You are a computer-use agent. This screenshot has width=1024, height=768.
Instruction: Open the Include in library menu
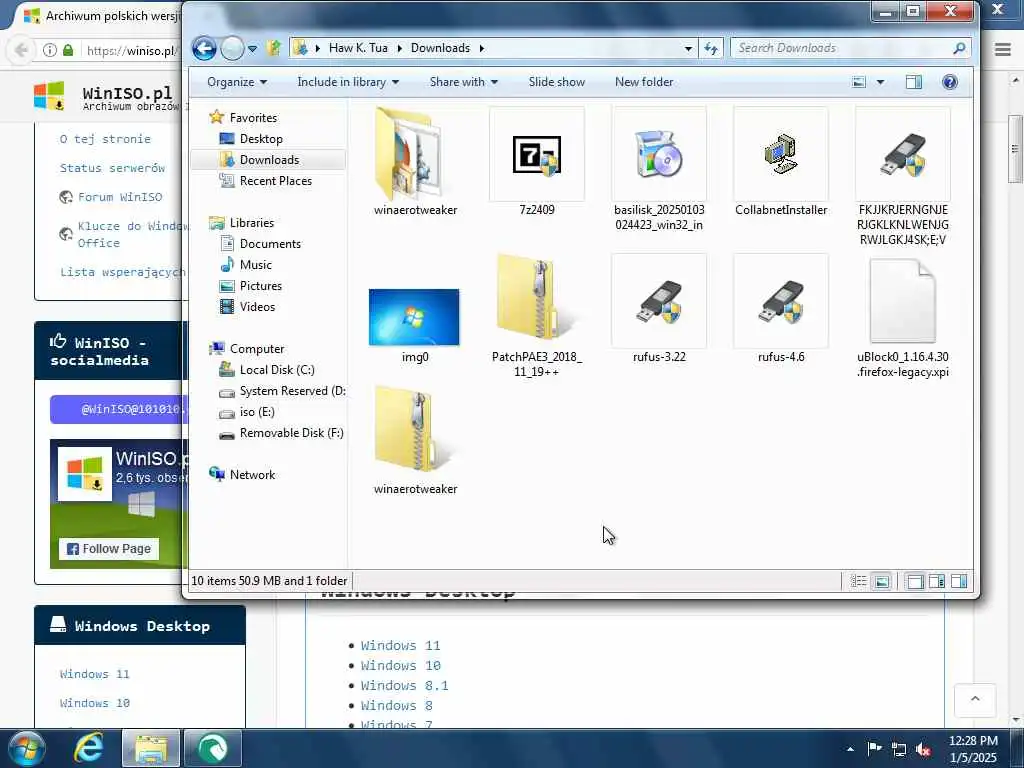pos(348,82)
